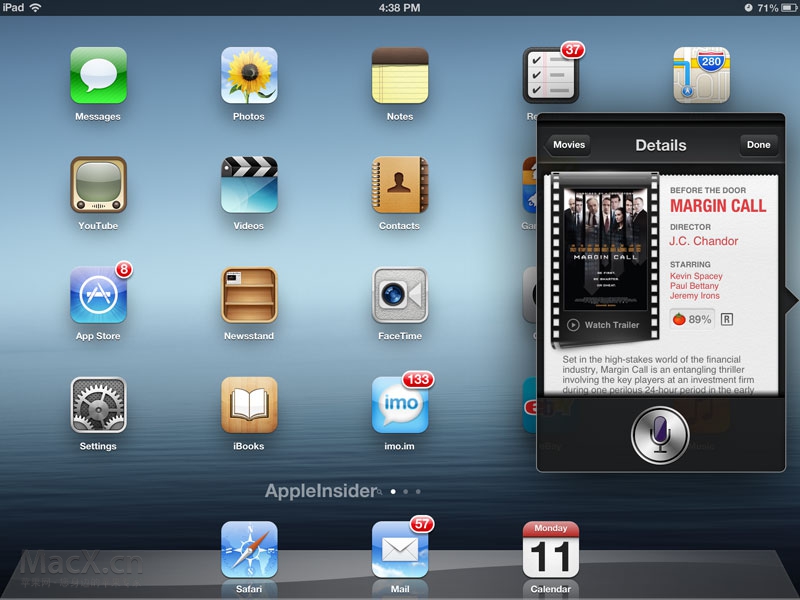Viewport: 800px width, 600px height.
Task: Play the Watch Trailer video
Action: [x=604, y=325]
